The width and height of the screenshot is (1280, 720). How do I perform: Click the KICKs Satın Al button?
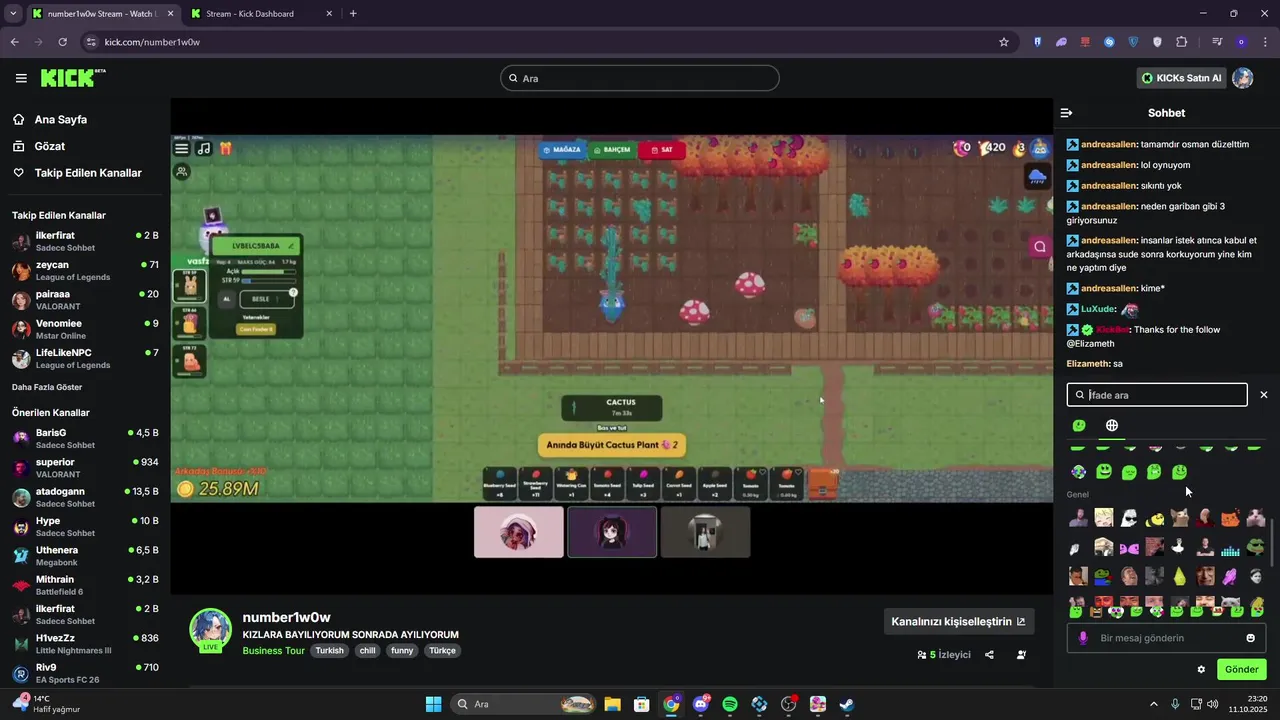1181,78
